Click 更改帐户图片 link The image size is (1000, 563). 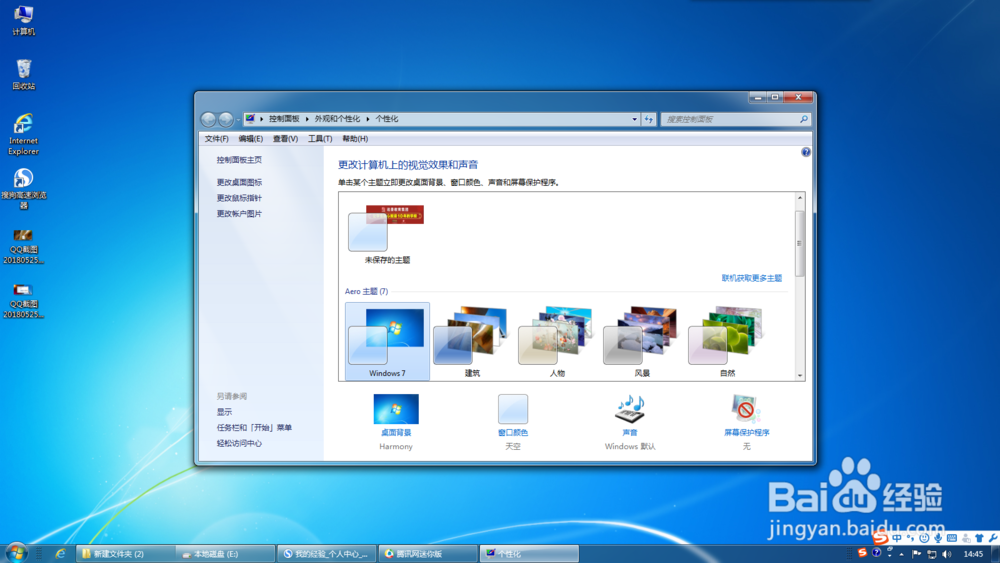tap(239, 214)
